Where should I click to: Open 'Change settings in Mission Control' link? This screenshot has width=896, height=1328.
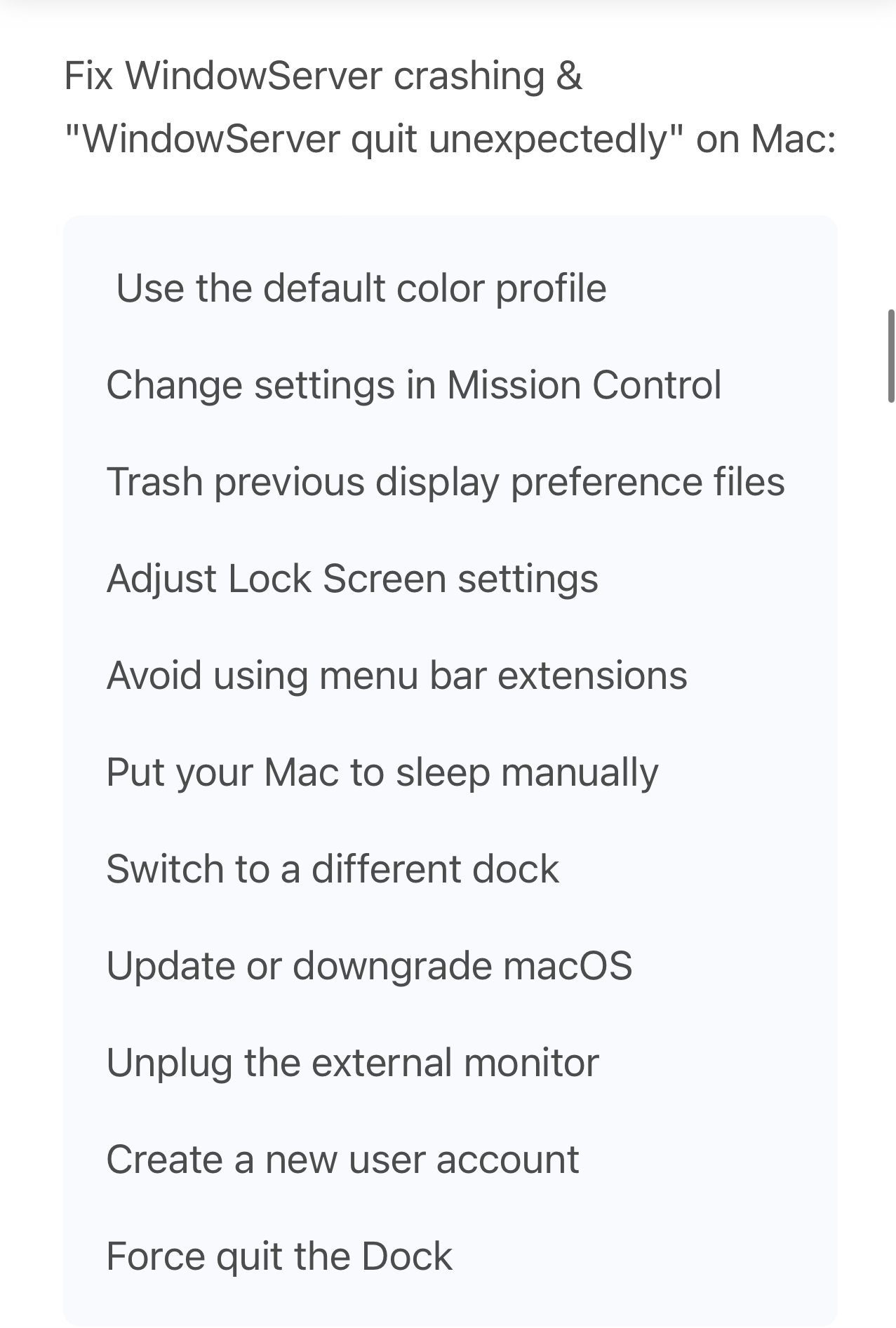(x=413, y=385)
